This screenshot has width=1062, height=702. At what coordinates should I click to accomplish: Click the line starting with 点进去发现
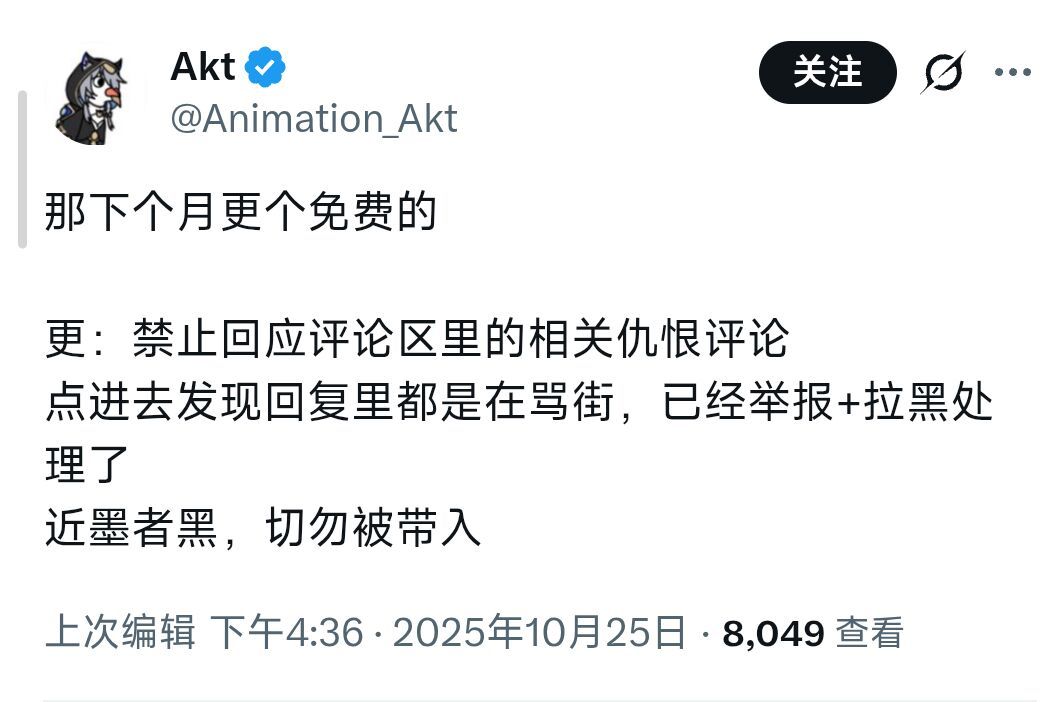coord(519,403)
